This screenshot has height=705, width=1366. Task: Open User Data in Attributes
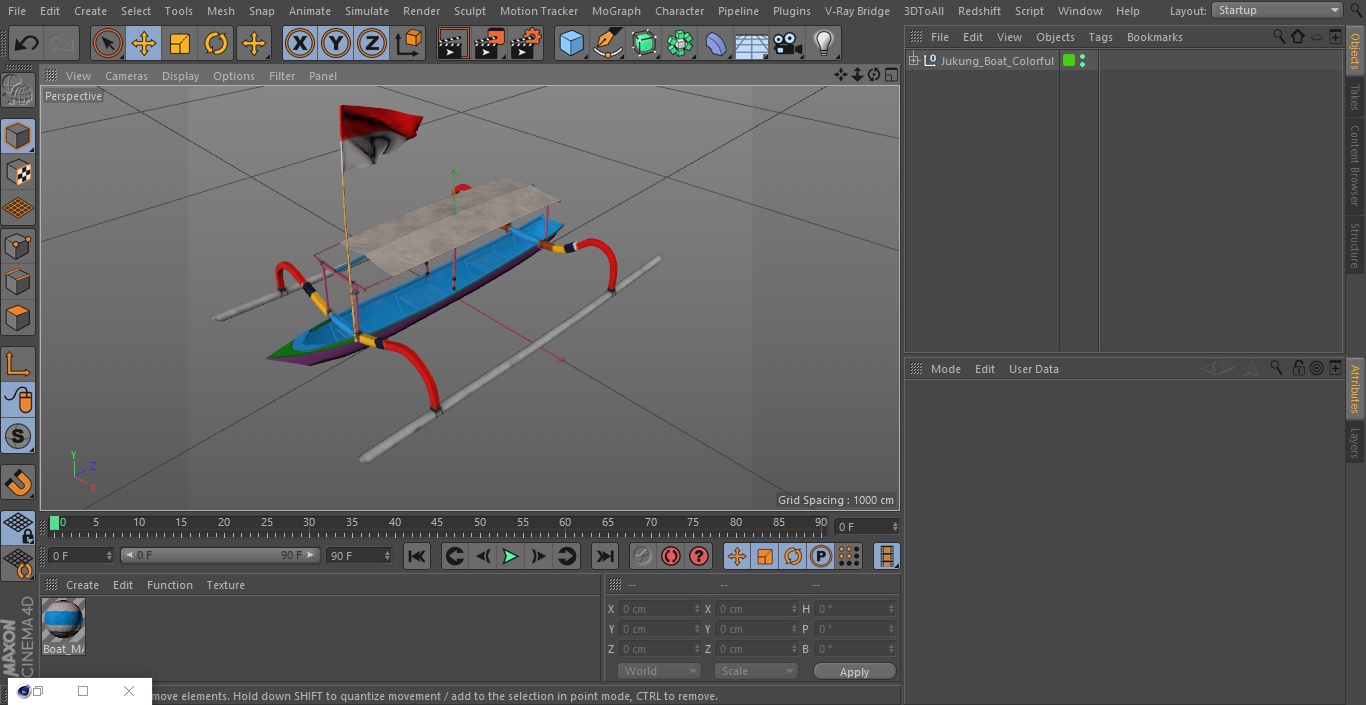click(x=1033, y=369)
